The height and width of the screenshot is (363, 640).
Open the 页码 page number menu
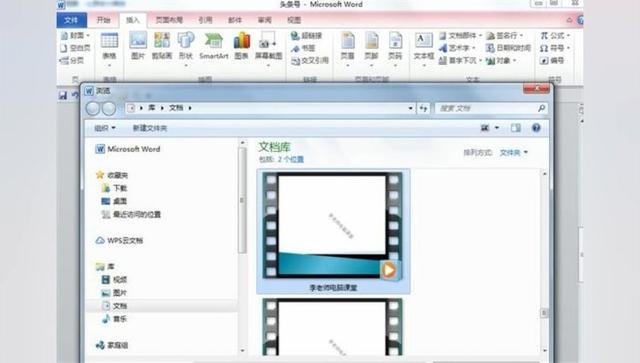pyautogui.click(x=395, y=49)
